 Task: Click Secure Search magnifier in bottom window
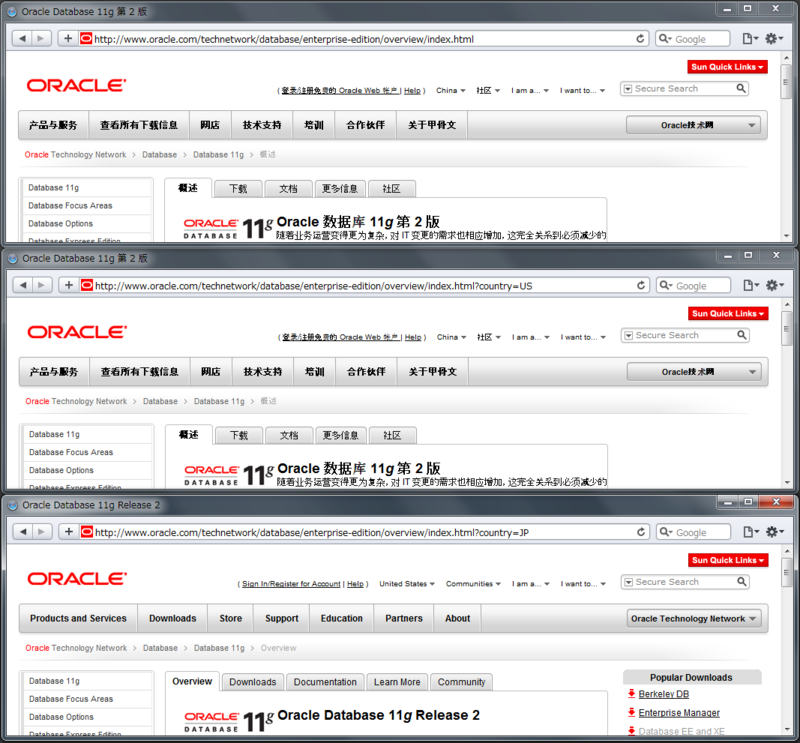742,581
